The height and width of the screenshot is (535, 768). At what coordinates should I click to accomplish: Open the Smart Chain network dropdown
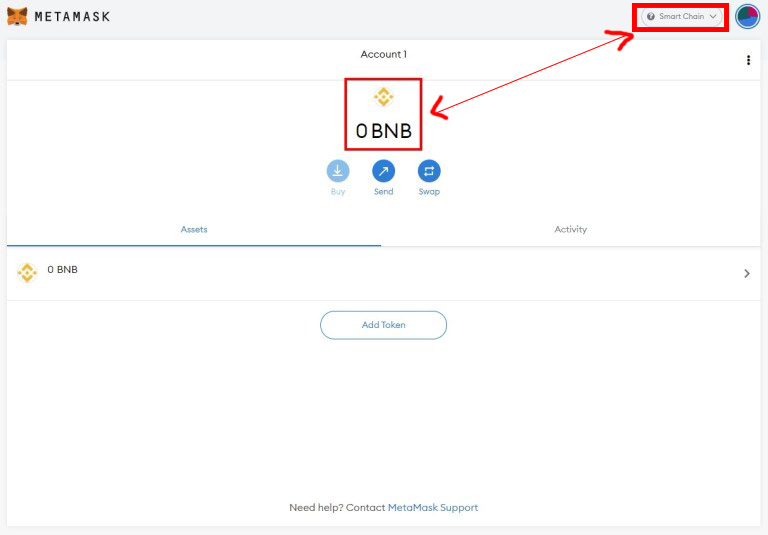(x=681, y=17)
